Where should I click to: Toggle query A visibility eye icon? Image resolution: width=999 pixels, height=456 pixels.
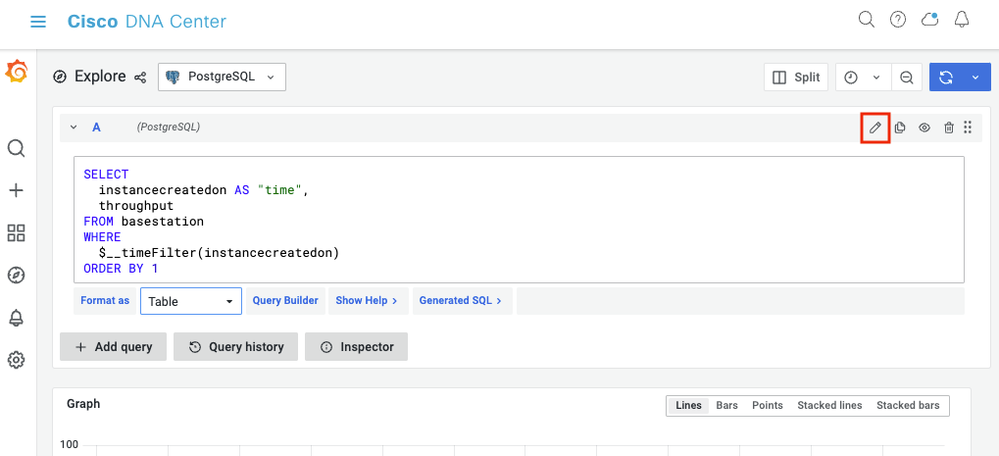point(924,127)
